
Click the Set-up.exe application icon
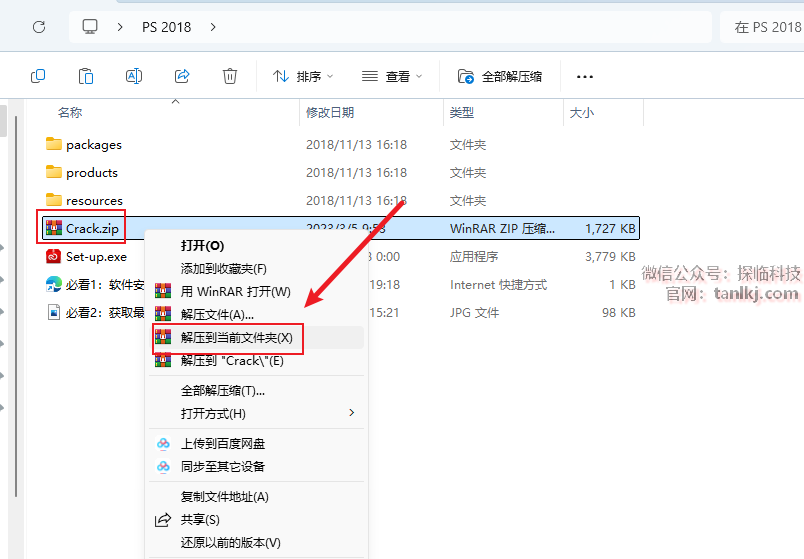(54, 256)
